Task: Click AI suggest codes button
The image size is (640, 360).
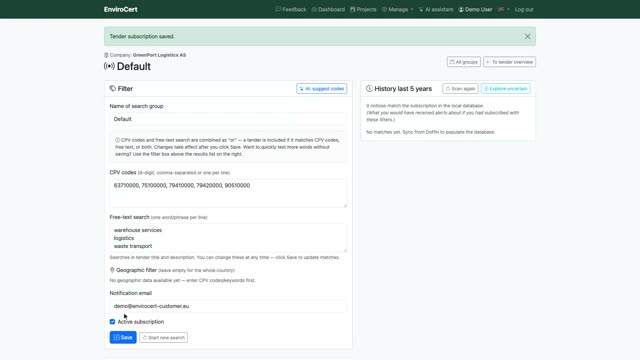Action: point(322,89)
